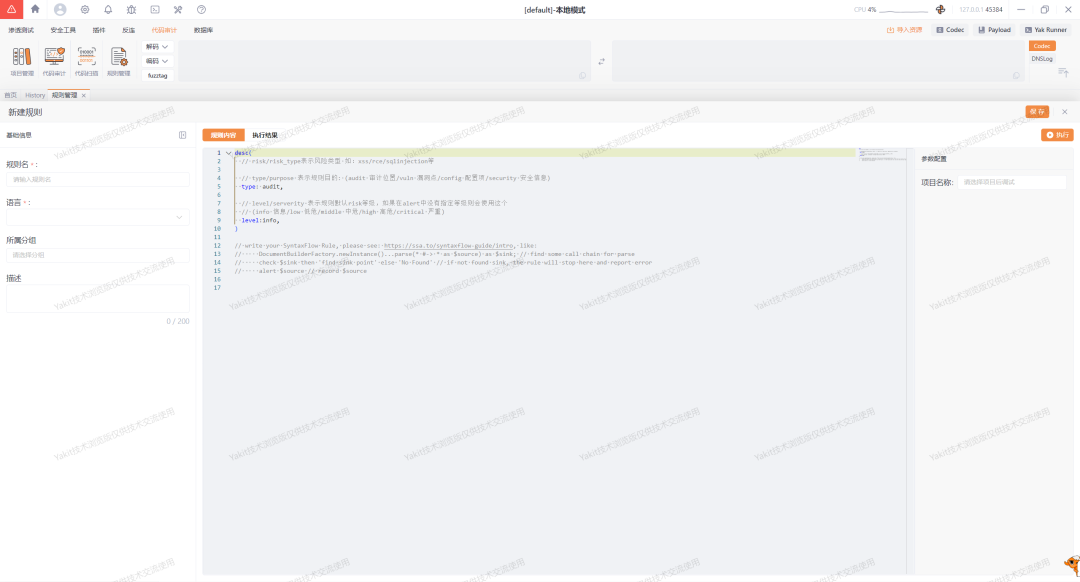Image resolution: width=1080 pixels, height=582 pixels.
Task: Fold the desc block at line 1
Action: coord(229,153)
